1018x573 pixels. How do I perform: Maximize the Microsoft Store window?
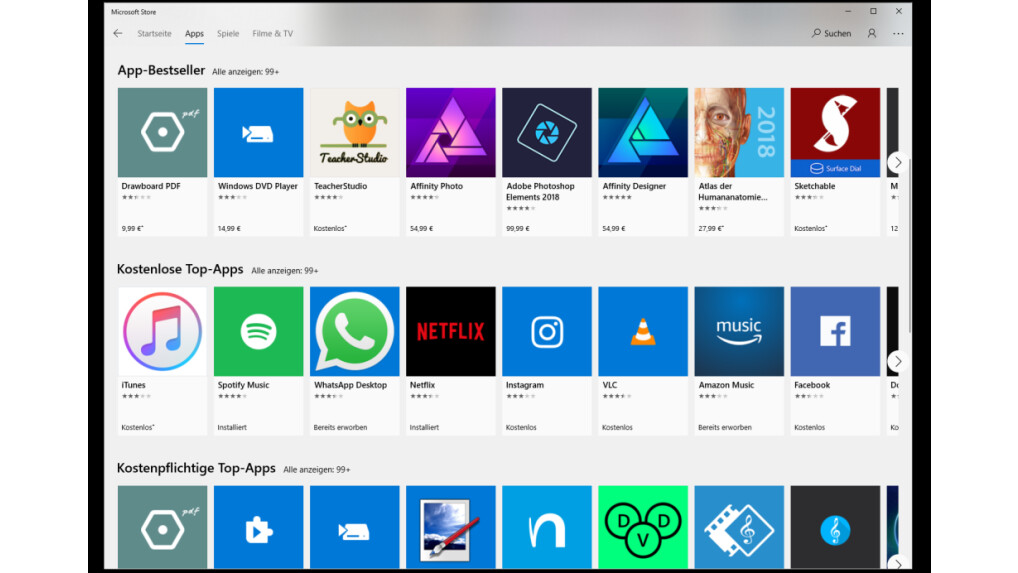point(873,11)
